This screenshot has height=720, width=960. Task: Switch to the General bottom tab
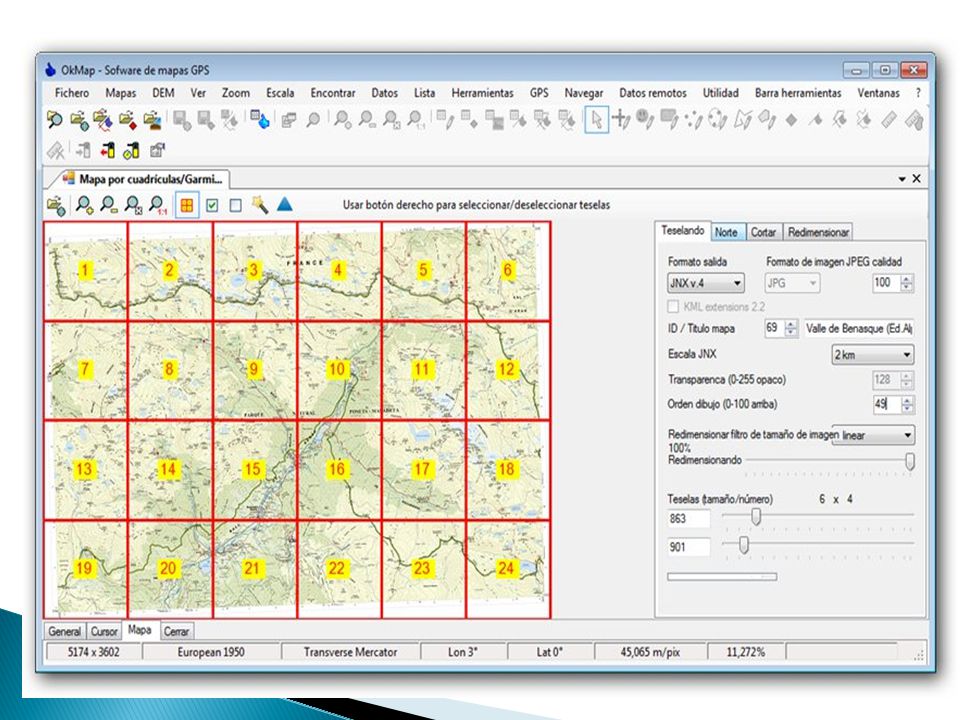pos(64,631)
